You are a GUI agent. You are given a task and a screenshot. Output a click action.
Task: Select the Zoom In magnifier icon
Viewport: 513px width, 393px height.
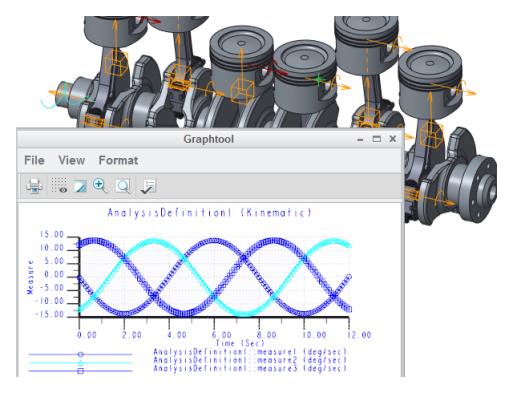pyautogui.click(x=100, y=185)
